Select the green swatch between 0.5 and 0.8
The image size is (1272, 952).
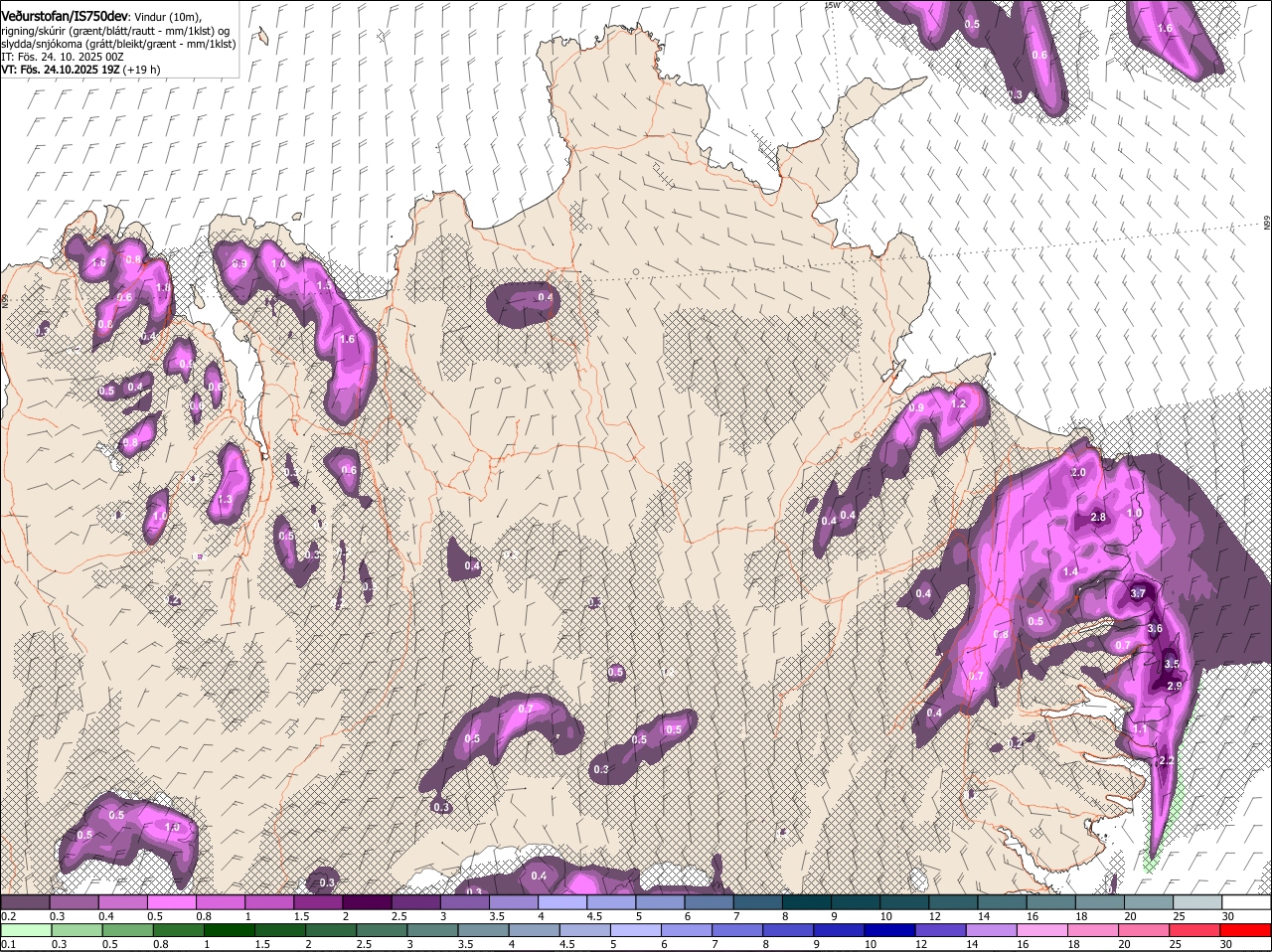(127, 931)
